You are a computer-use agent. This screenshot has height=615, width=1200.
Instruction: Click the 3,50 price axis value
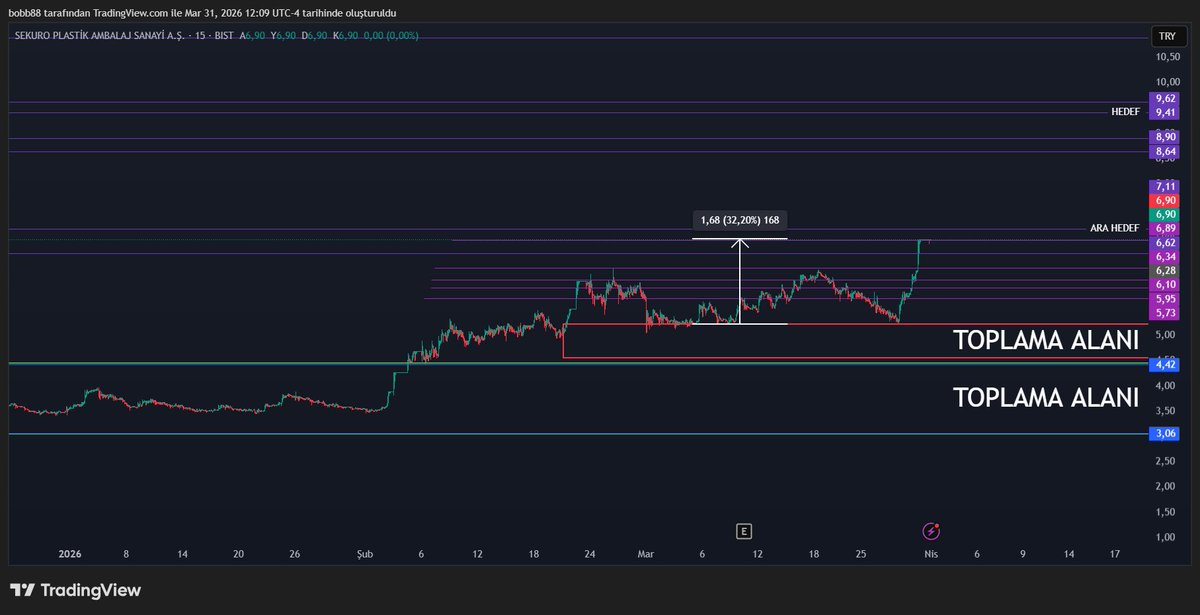point(1166,411)
